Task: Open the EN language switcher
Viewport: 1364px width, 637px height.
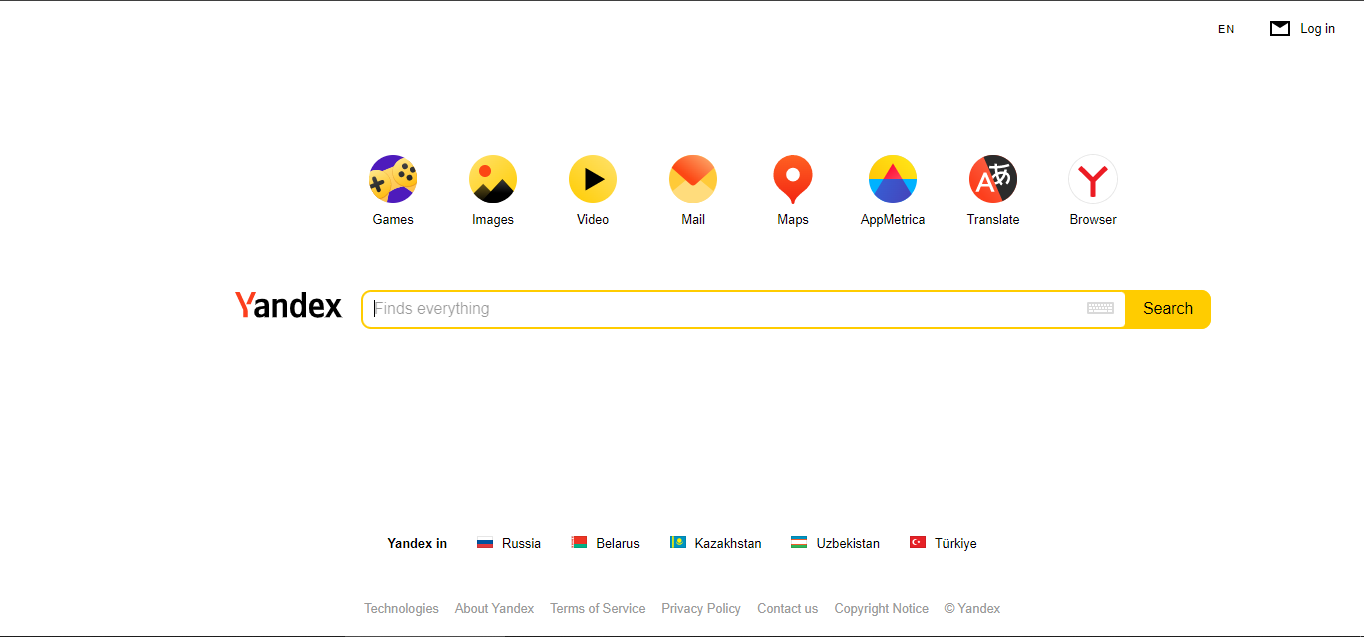Action: coord(1226,29)
